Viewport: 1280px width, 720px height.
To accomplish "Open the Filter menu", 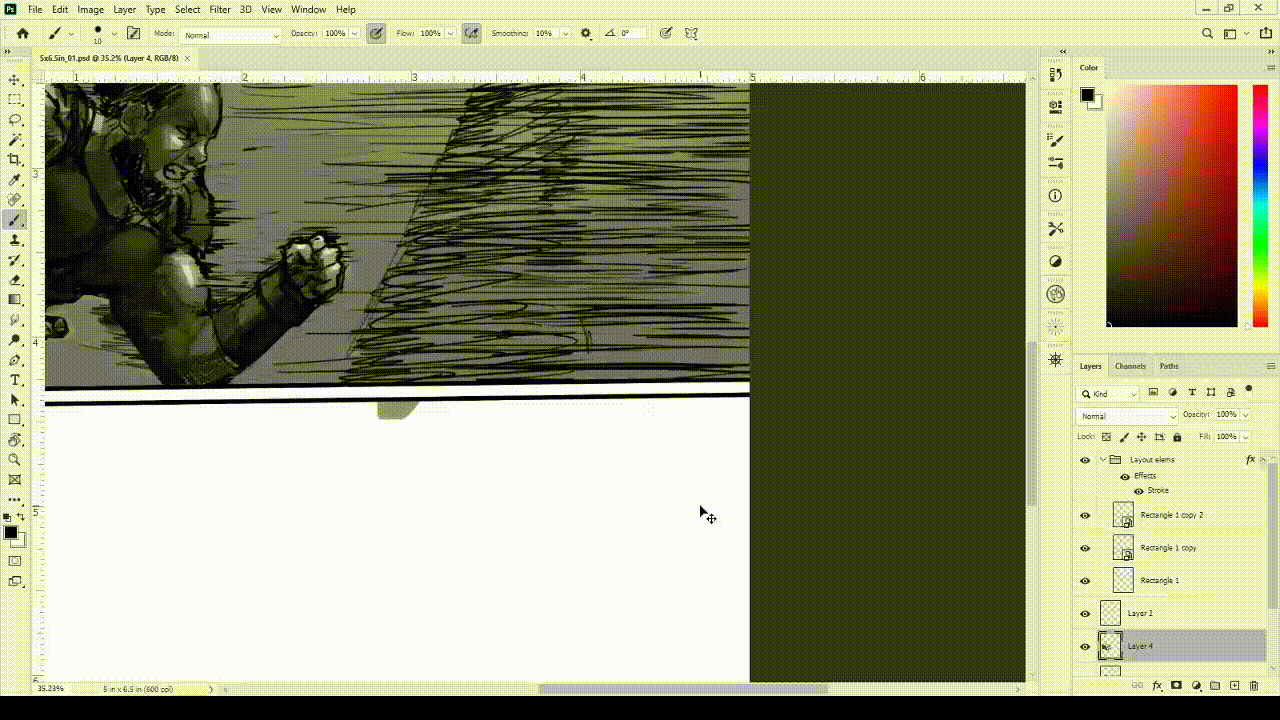I will pos(220,9).
